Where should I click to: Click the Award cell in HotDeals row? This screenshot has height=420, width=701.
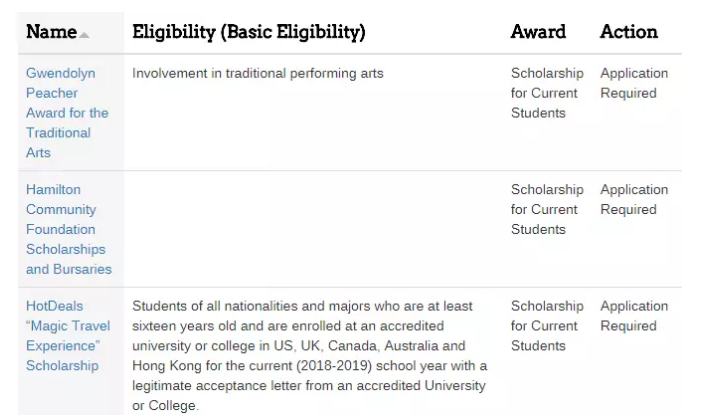[546, 326]
